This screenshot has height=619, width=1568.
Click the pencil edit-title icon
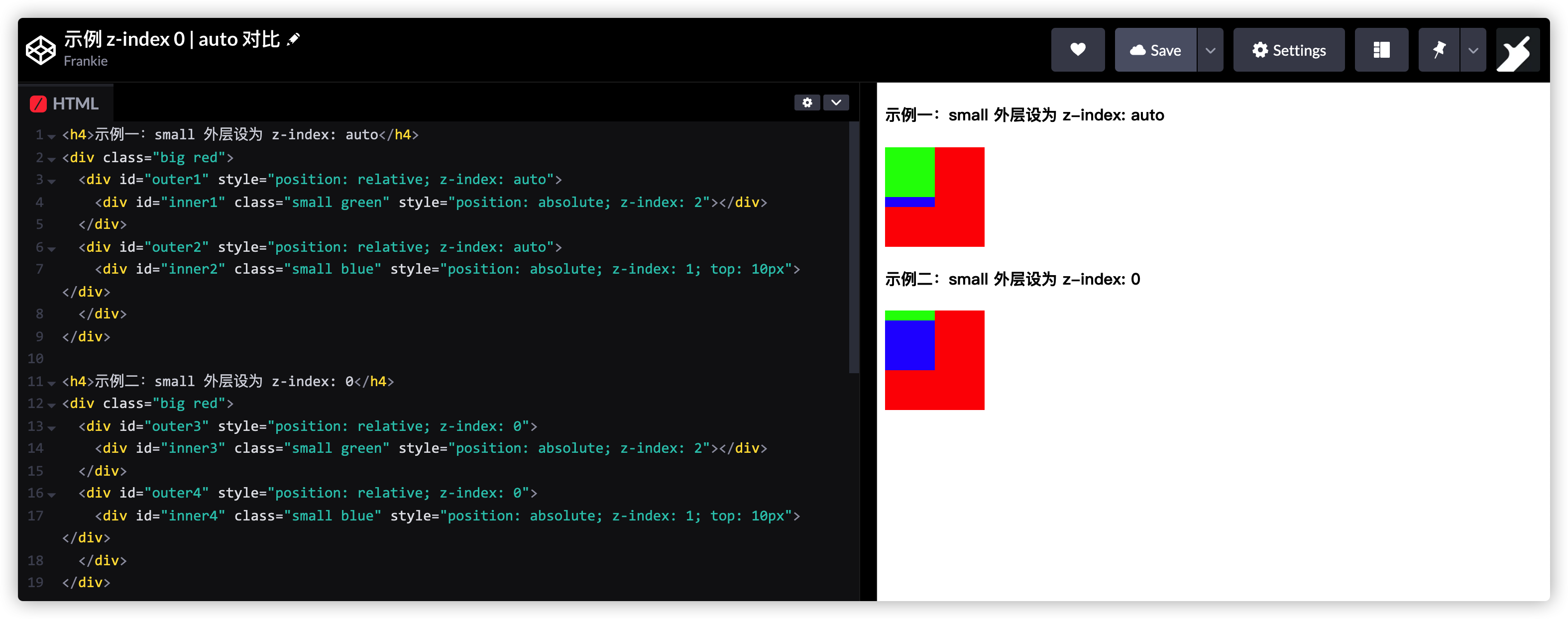tap(293, 40)
